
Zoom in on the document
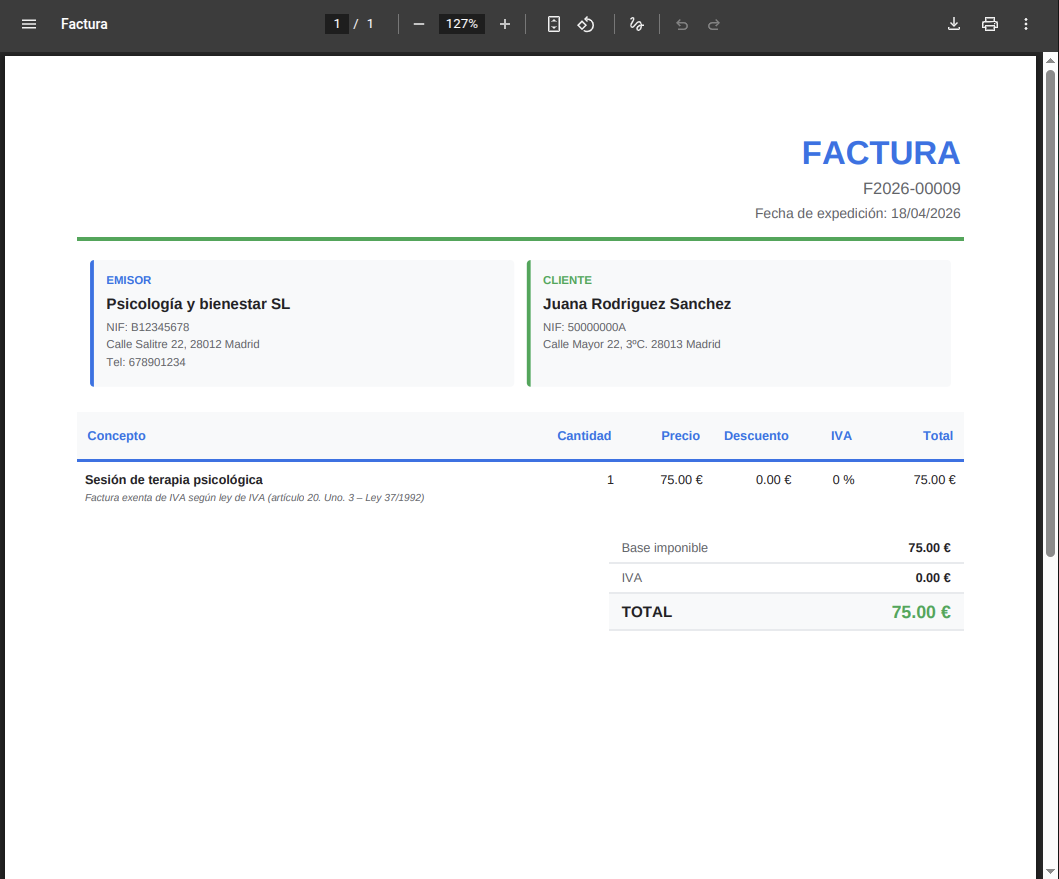tap(505, 23)
